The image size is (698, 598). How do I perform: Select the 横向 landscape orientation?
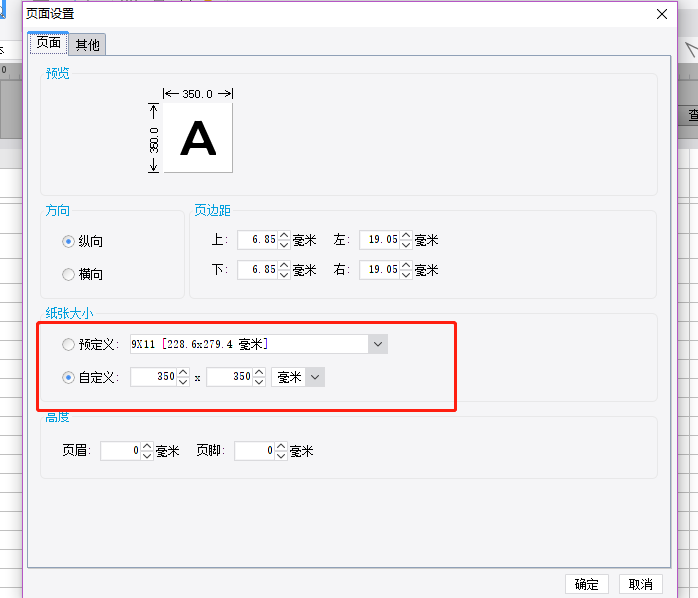click(68, 274)
